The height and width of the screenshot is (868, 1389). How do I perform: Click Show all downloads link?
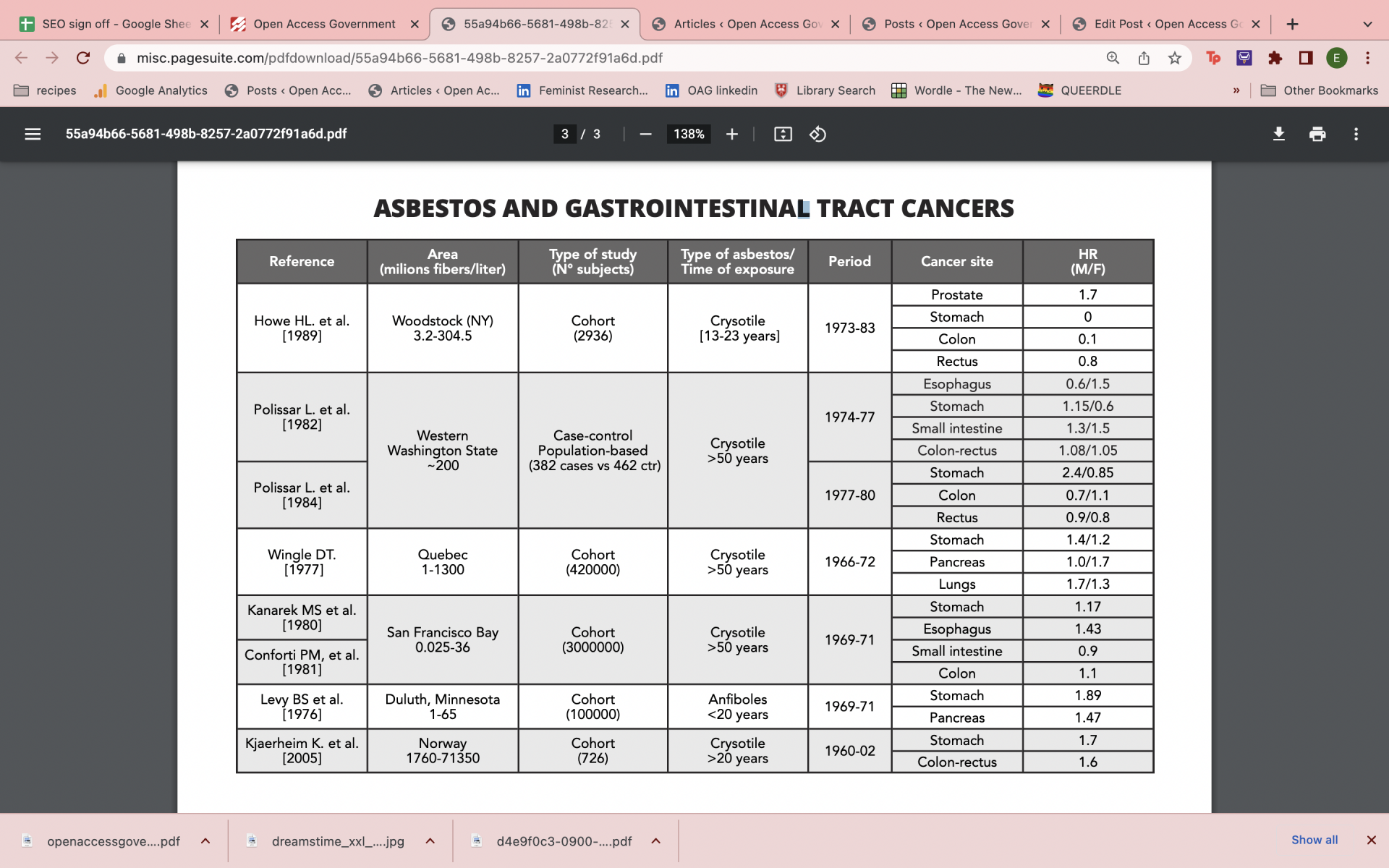[1314, 840]
